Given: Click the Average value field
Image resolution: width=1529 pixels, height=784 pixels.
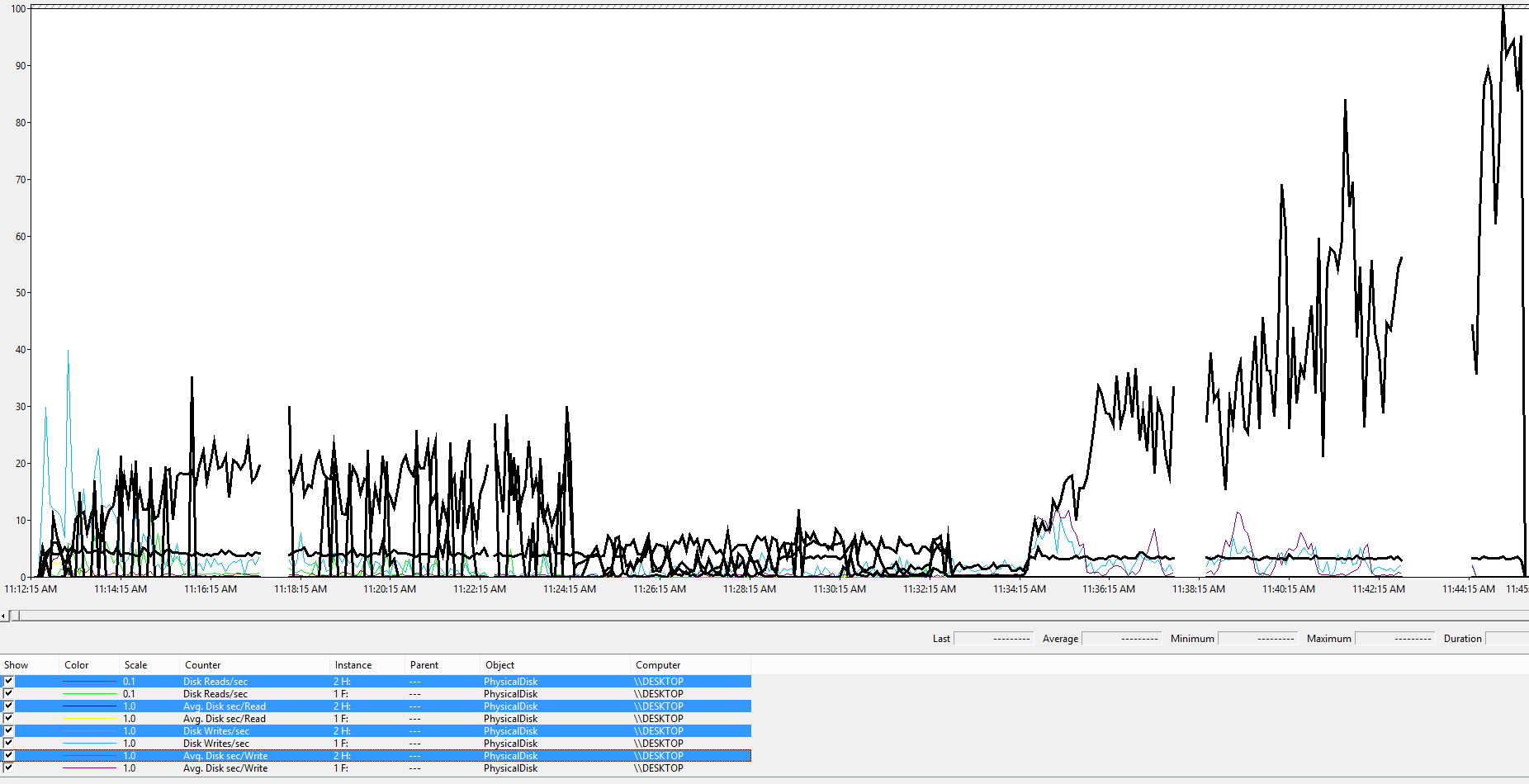Looking at the screenshot, I should 1120,639.
